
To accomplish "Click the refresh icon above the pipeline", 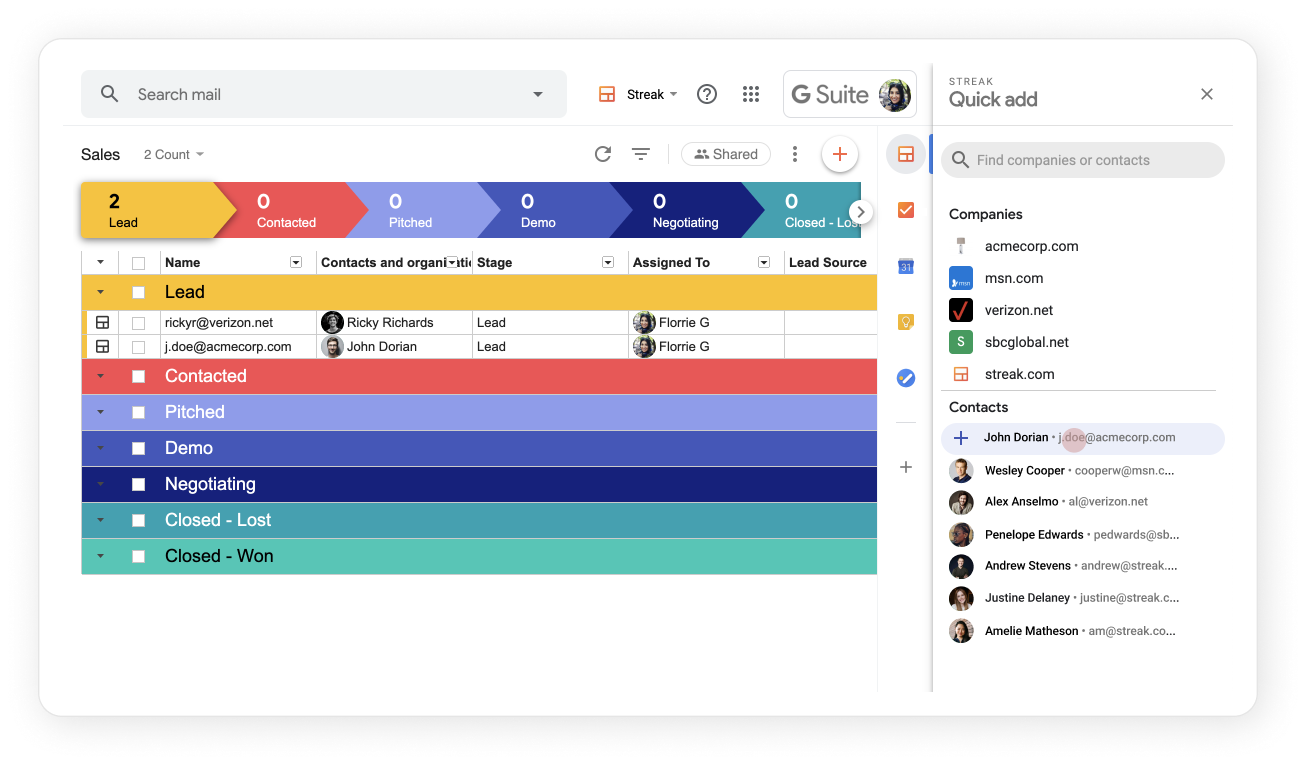I will 602,154.
